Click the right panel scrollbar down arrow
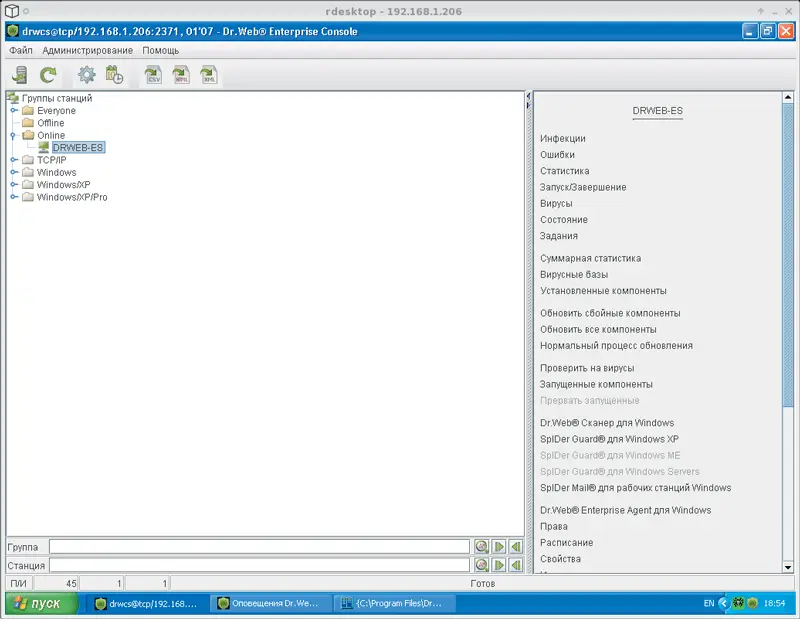800x619 pixels. coord(788,567)
